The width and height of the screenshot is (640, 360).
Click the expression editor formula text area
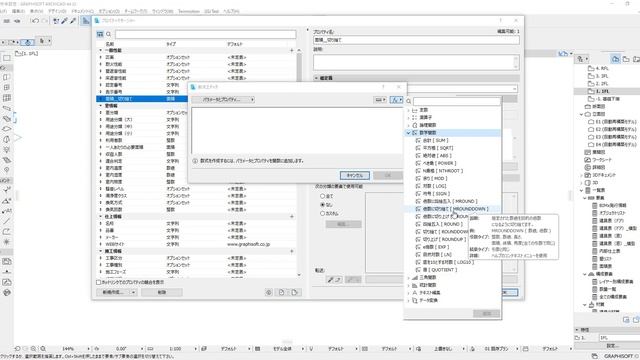[297, 131]
